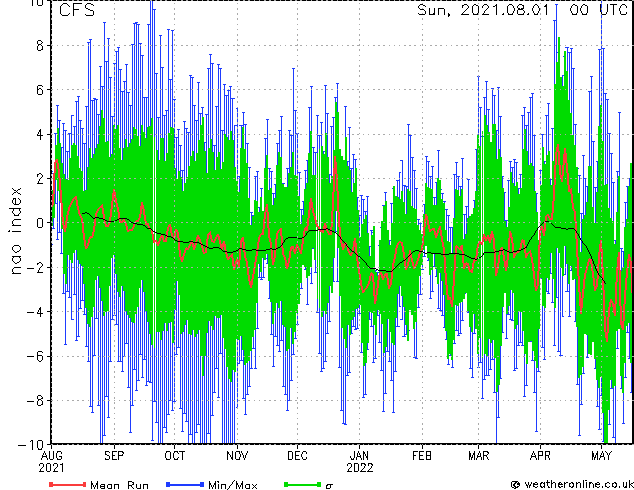Select the y-axis value -8
634x490 pixels.
coord(35,401)
